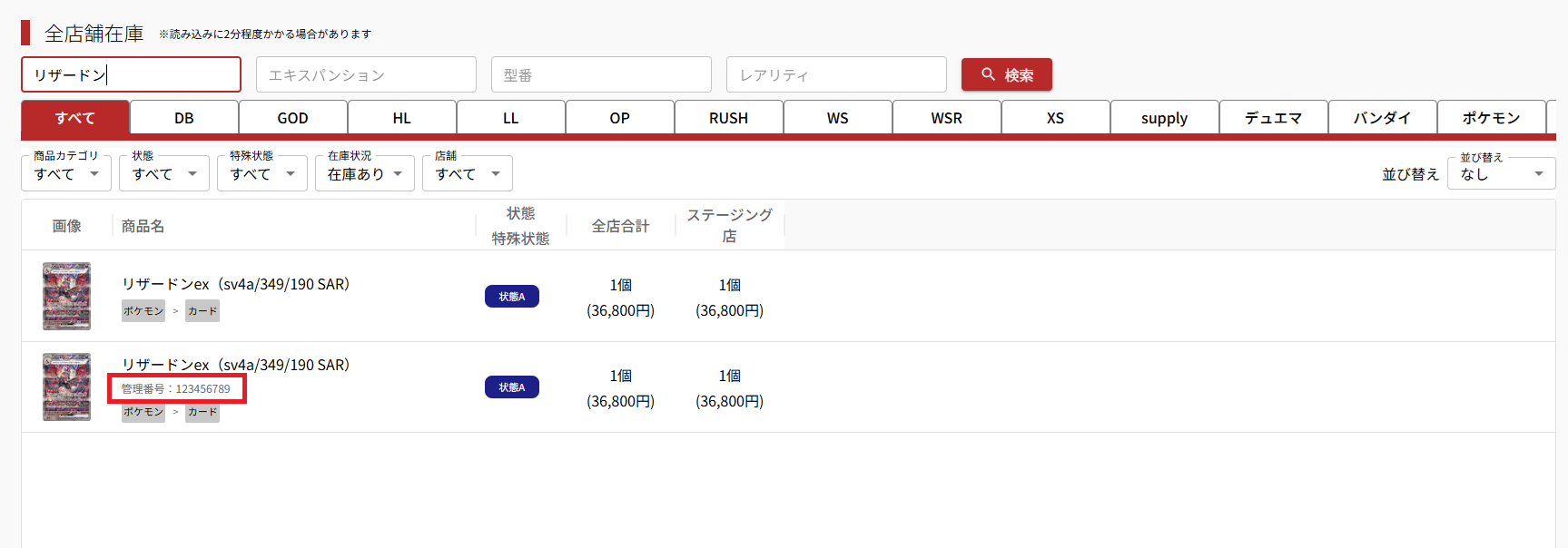Select the ポケモン tab
Screen dimensions: 1568x548
1491,118
